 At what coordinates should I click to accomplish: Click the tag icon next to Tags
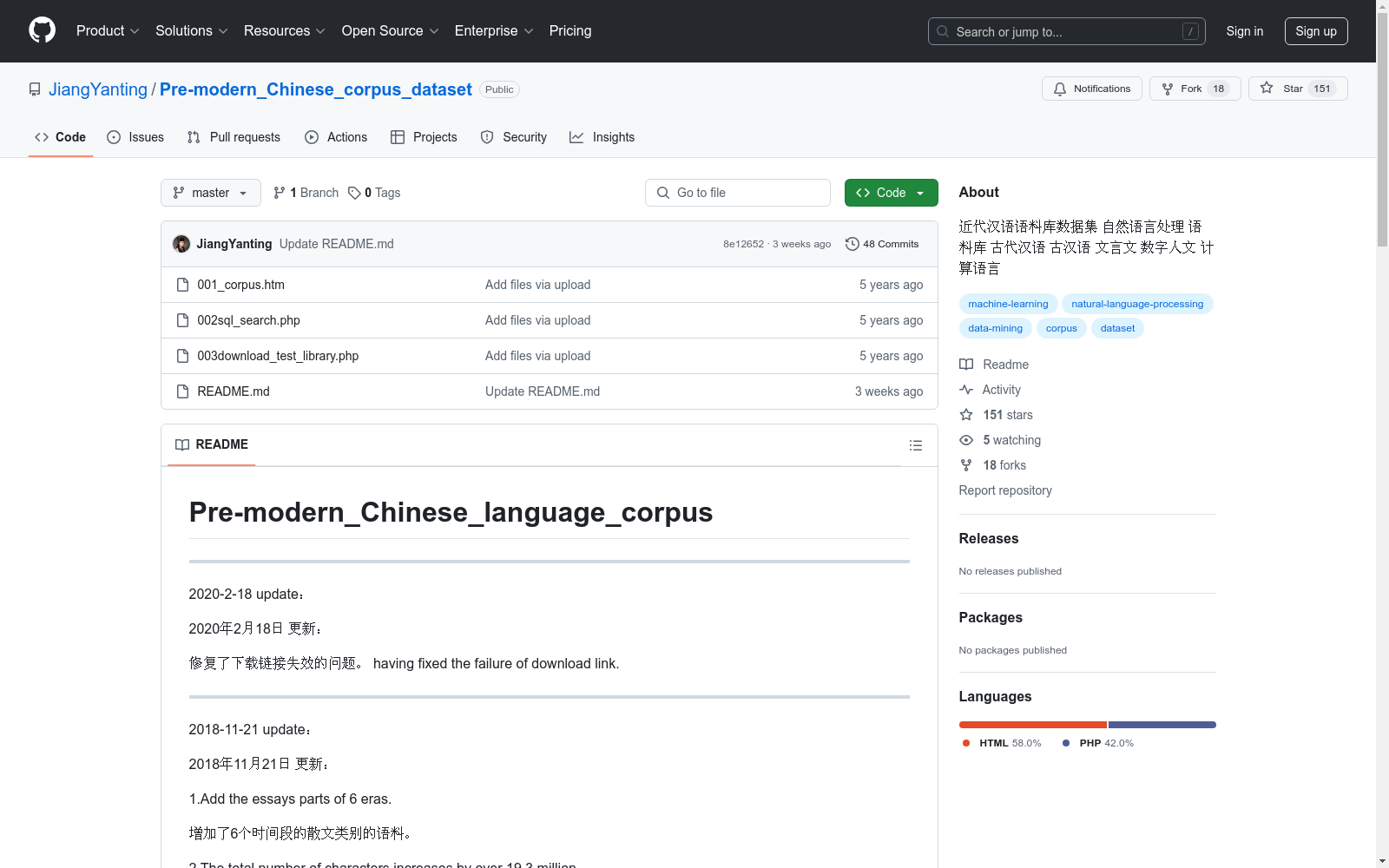point(354,193)
